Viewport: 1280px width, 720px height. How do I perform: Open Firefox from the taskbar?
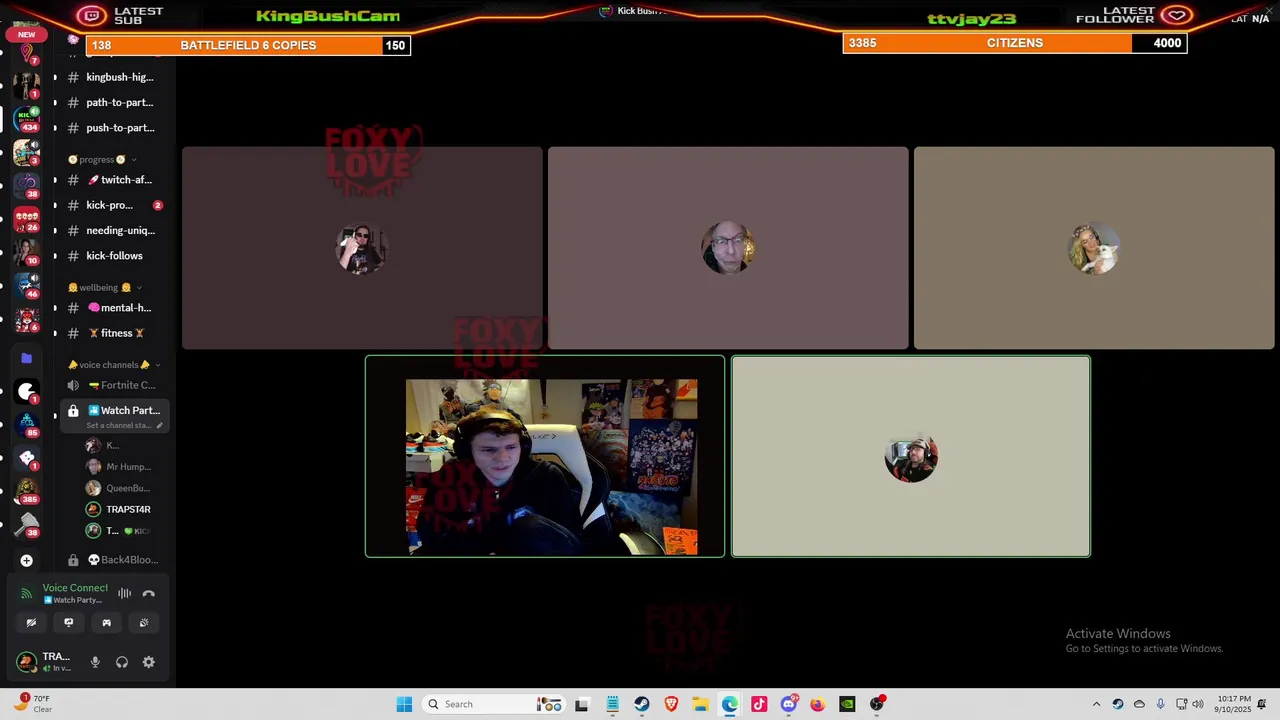(x=818, y=704)
